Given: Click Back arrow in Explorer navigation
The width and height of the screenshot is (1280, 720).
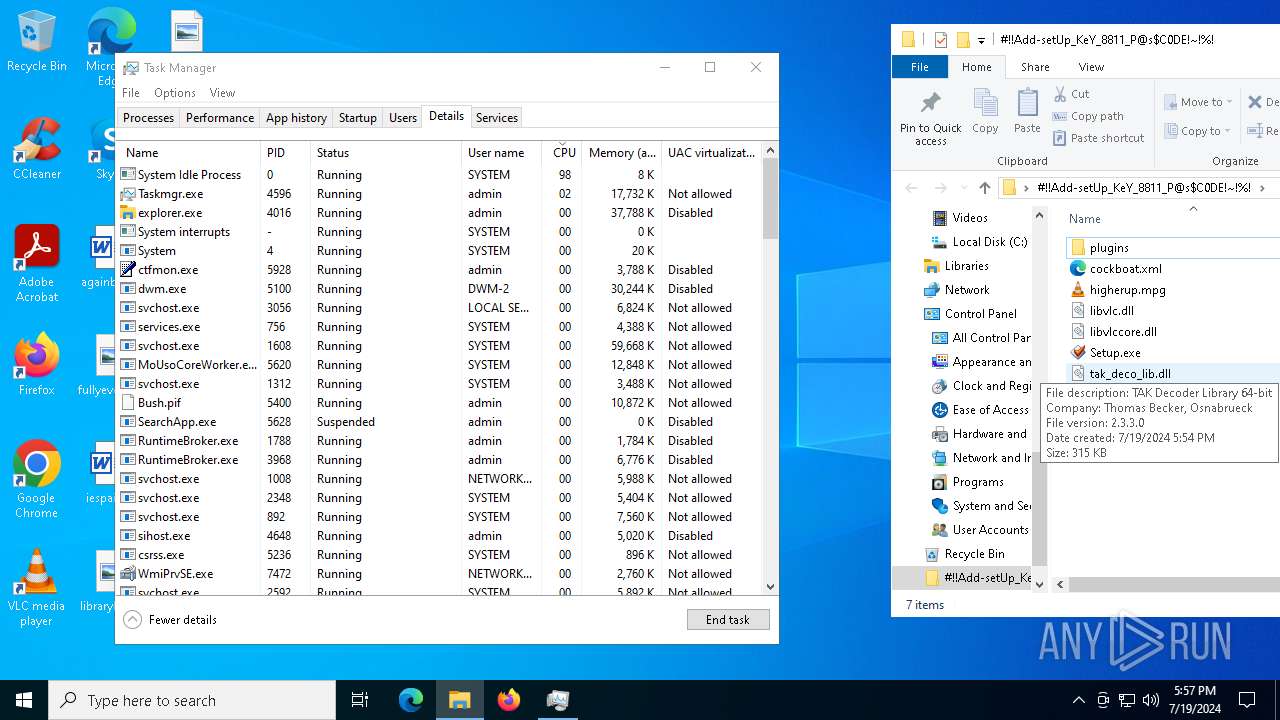Looking at the screenshot, I should coord(911,188).
